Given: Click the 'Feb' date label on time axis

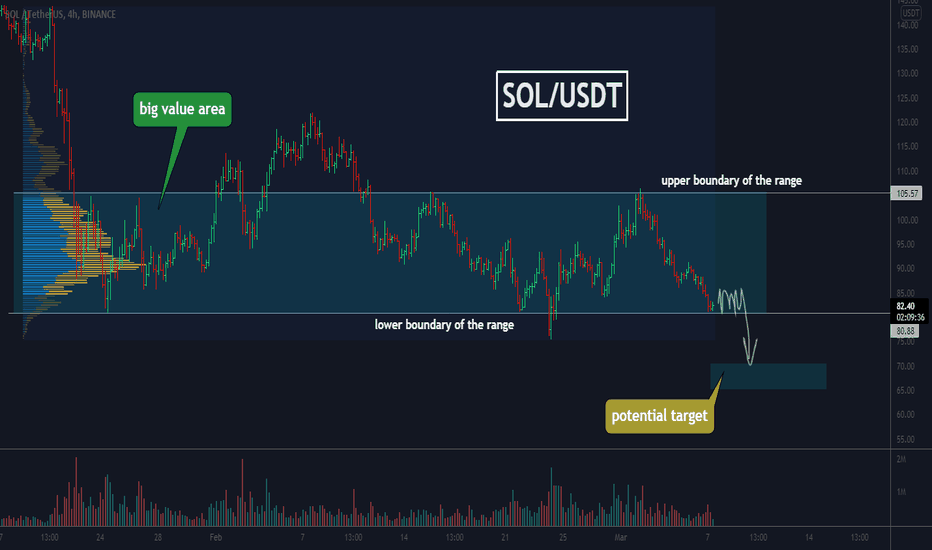Looking at the screenshot, I should [x=216, y=538].
